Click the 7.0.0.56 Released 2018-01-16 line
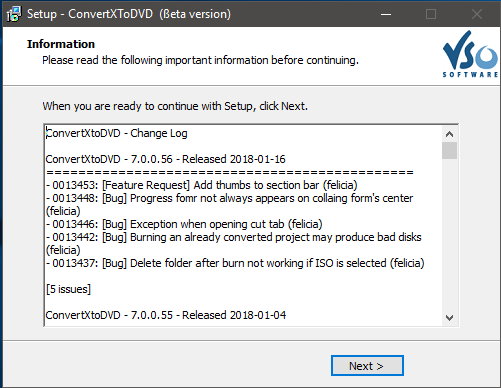Viewport: 501px width, 388px height. click(x=166, y=159)
